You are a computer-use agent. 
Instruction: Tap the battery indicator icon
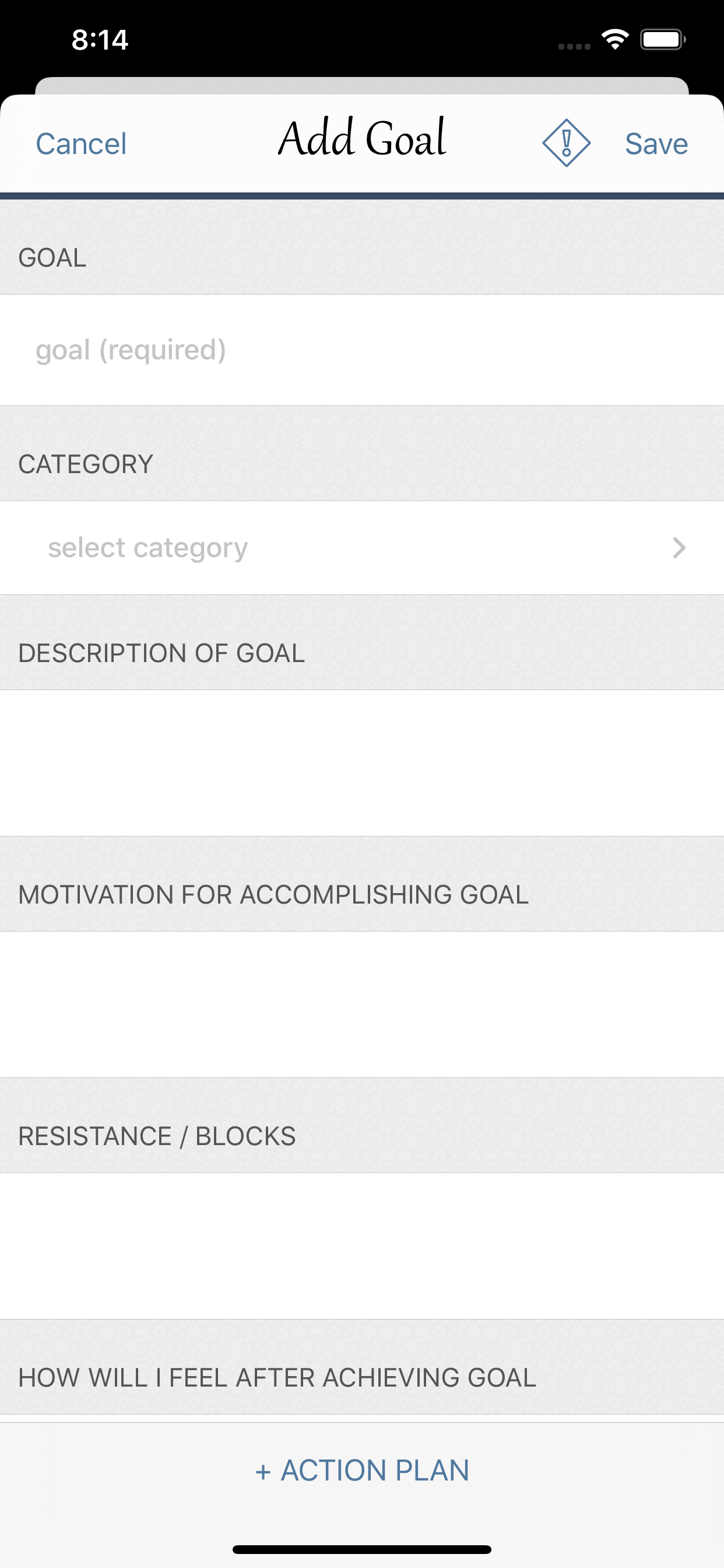[x=663, y=40]
